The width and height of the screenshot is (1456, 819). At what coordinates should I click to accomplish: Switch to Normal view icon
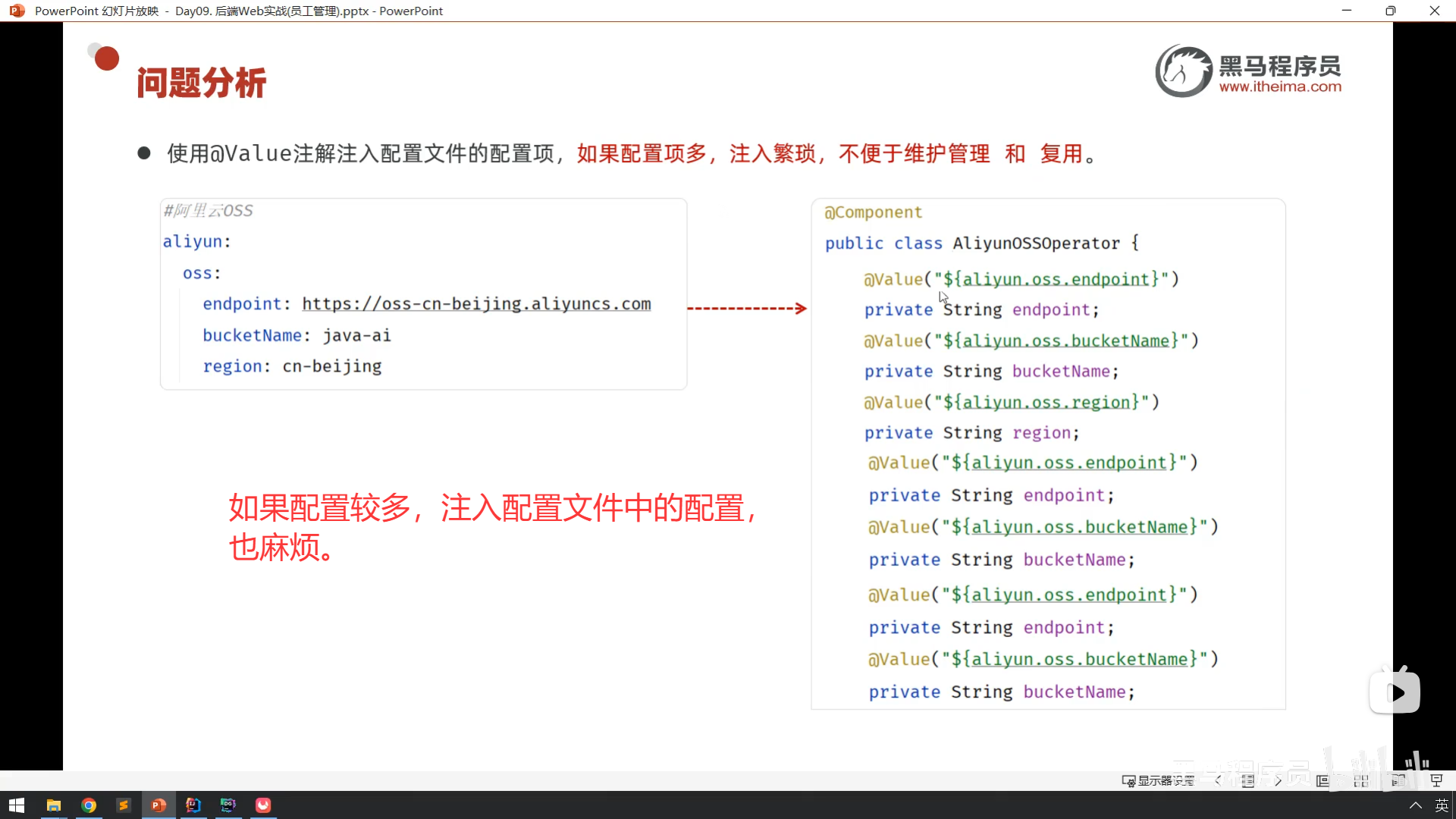coord(1323,780)
